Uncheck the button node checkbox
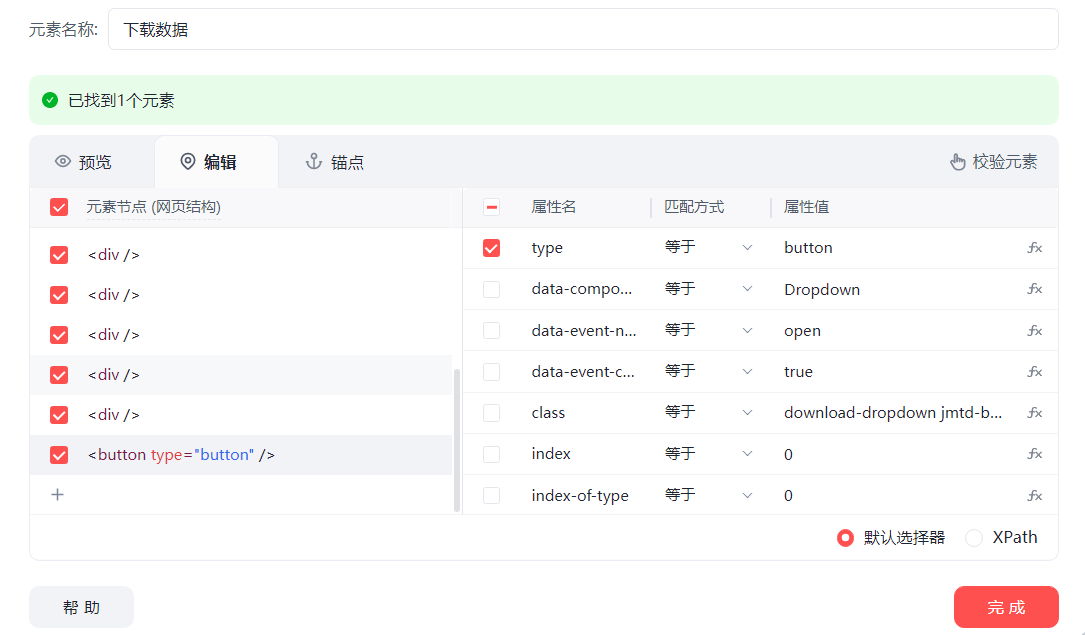 tap(59, 454)
